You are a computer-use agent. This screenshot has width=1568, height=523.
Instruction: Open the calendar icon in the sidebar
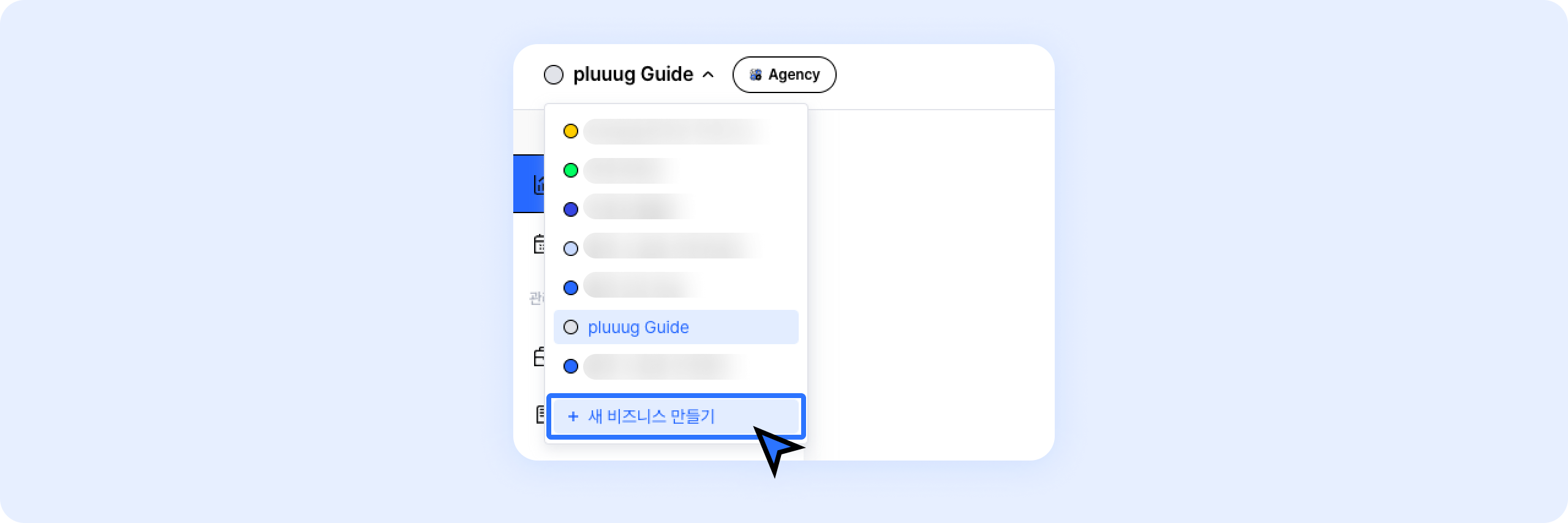(539, 244)
